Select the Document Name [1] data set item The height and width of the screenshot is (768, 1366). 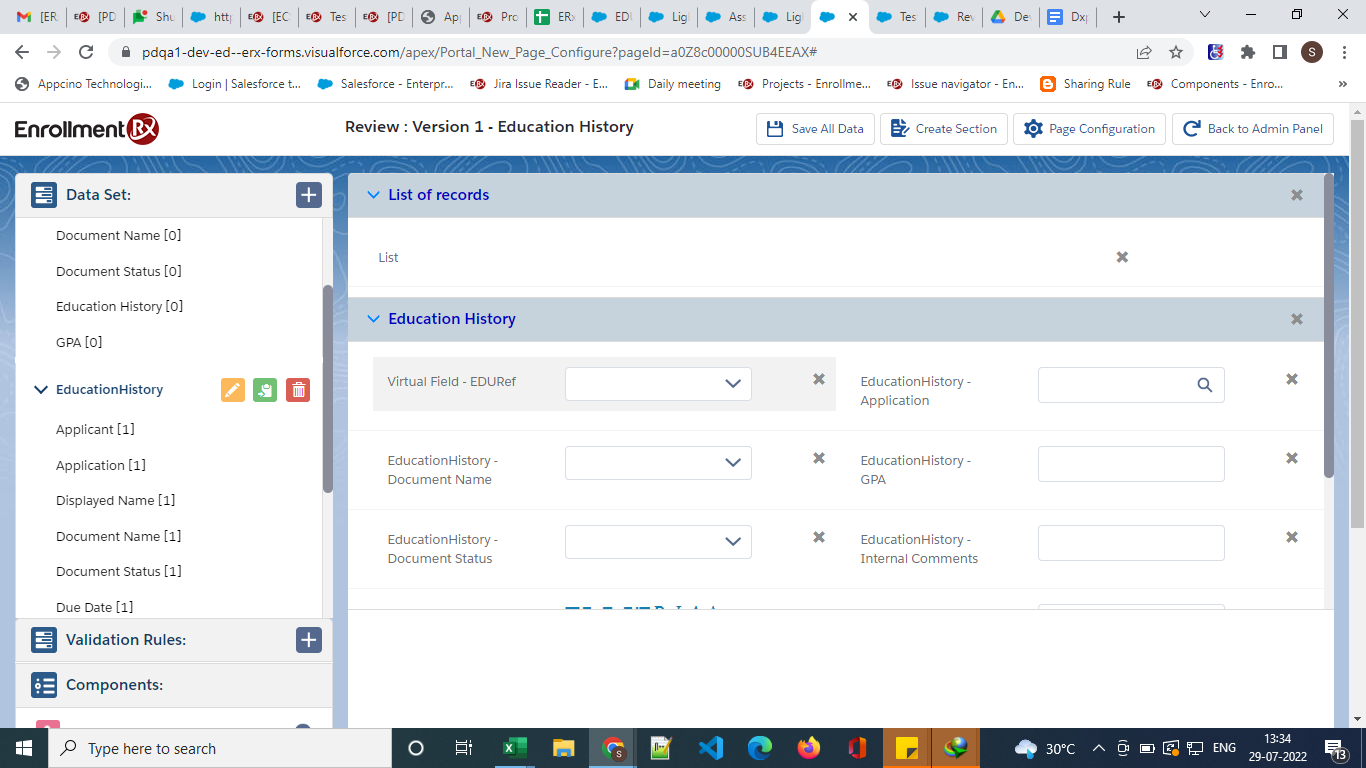click(x=119, y=536)
